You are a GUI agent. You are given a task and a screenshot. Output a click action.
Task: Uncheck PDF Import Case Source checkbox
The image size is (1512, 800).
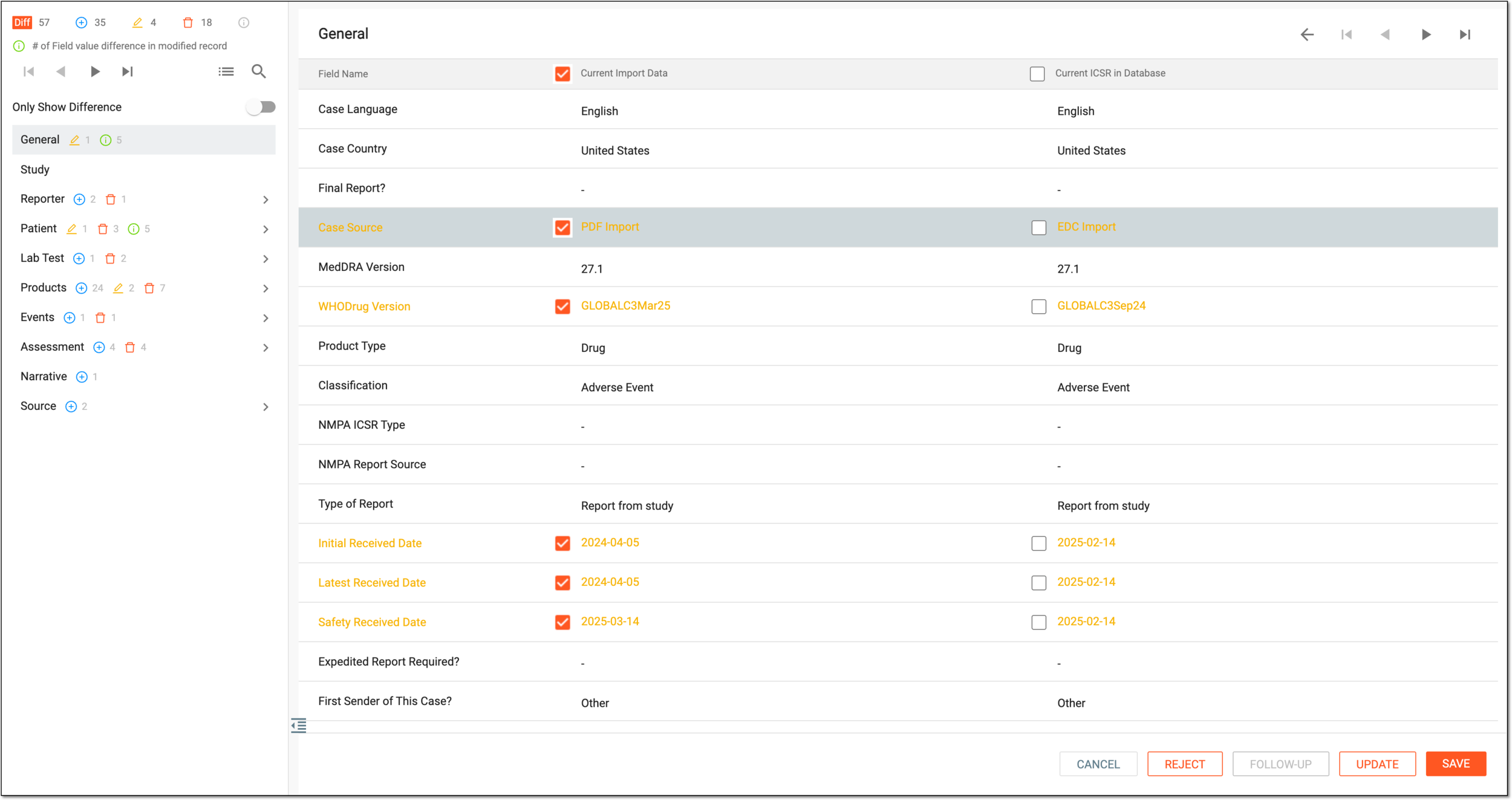(x=562, y=227)
